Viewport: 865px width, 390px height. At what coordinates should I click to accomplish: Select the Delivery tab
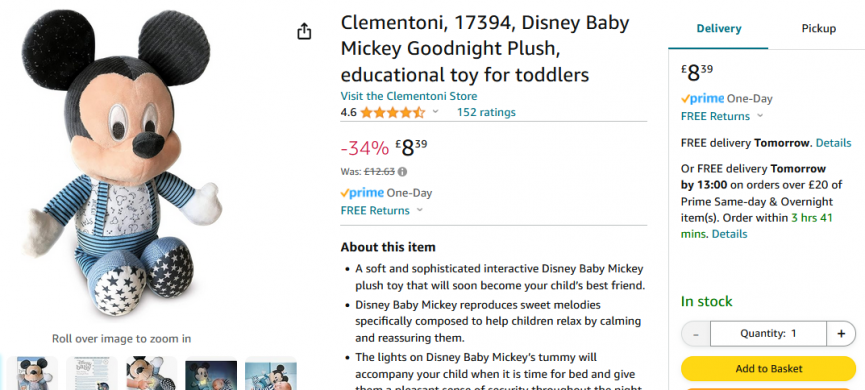(718, 29)
